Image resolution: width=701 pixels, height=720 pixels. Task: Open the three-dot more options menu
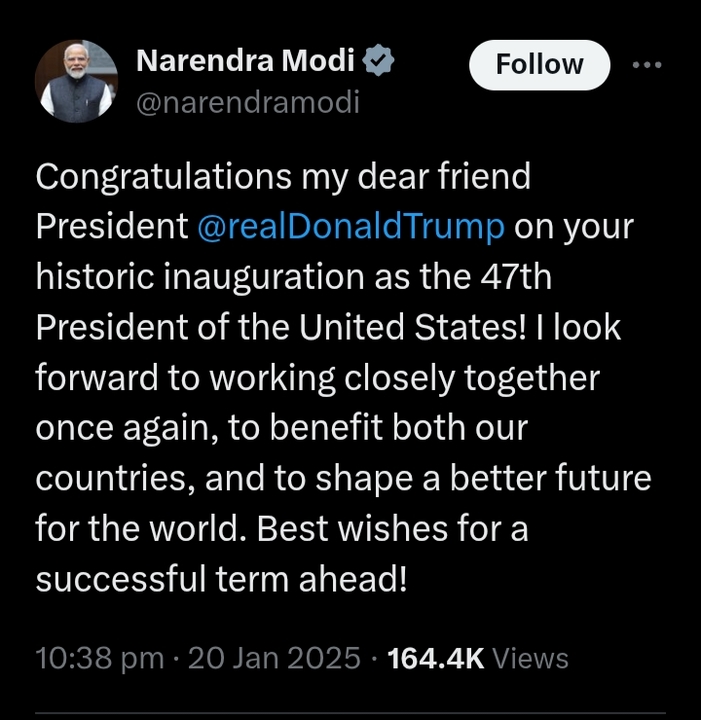coord(647,65)
